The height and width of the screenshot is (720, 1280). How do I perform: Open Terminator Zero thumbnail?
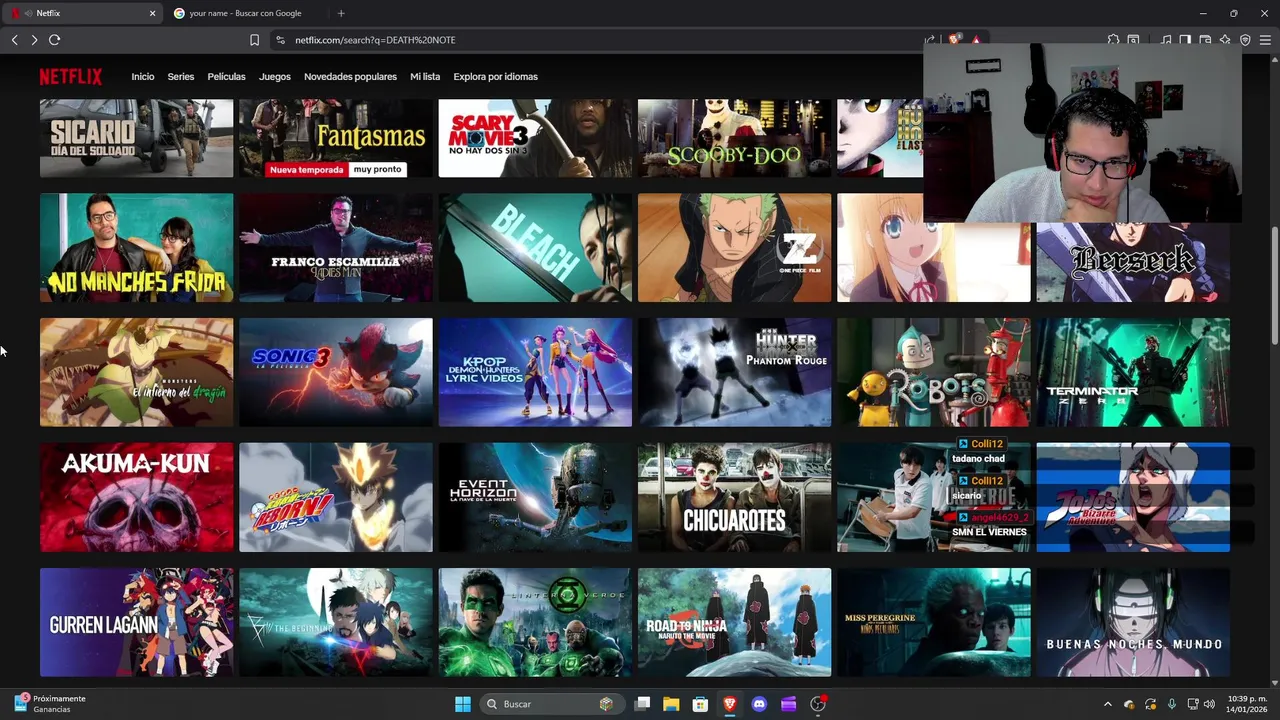tap(1133, 372)
